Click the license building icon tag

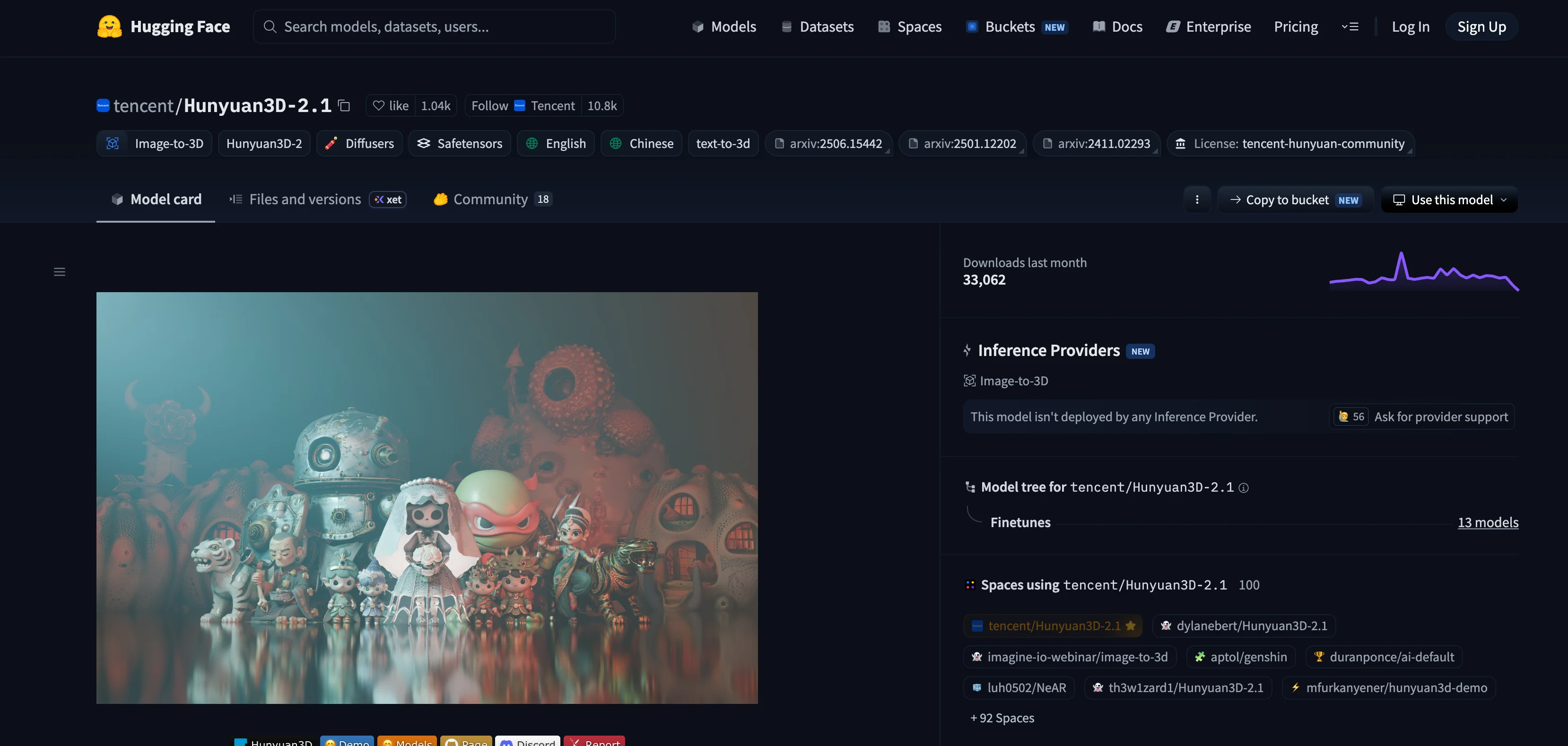(1180, 144)
